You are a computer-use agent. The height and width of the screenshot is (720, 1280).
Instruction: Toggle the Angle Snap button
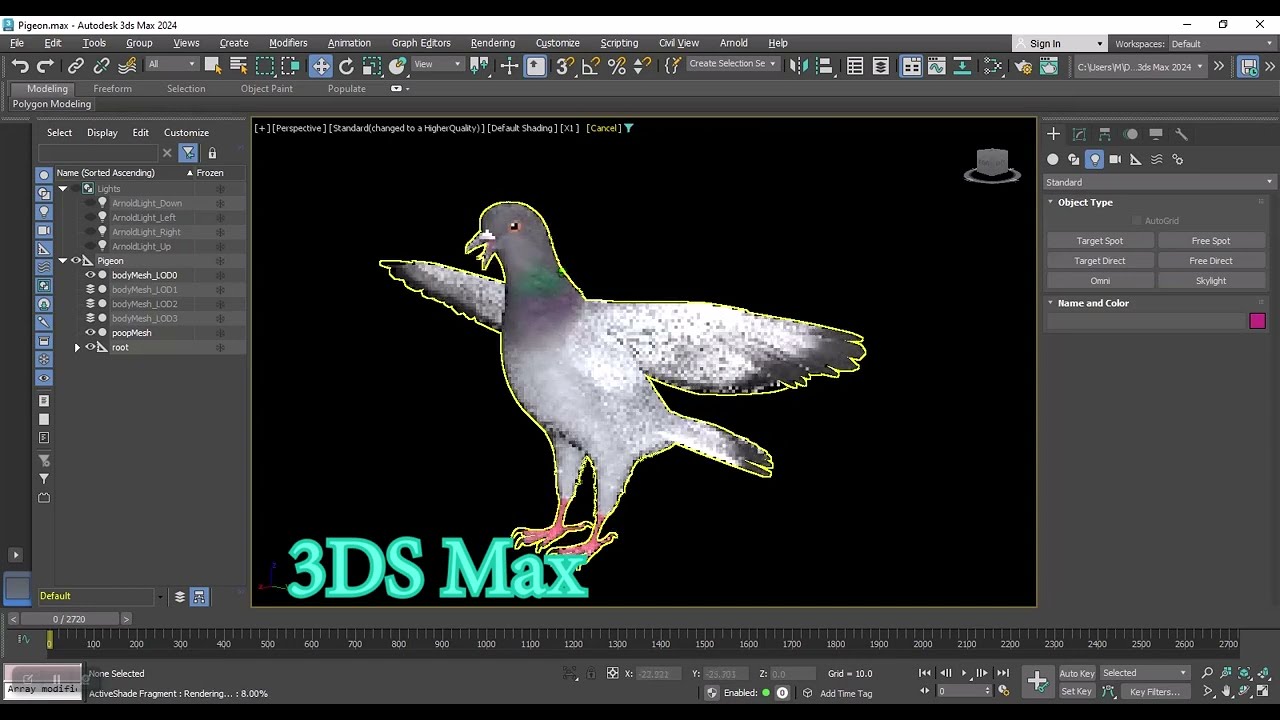pos(591,66)
